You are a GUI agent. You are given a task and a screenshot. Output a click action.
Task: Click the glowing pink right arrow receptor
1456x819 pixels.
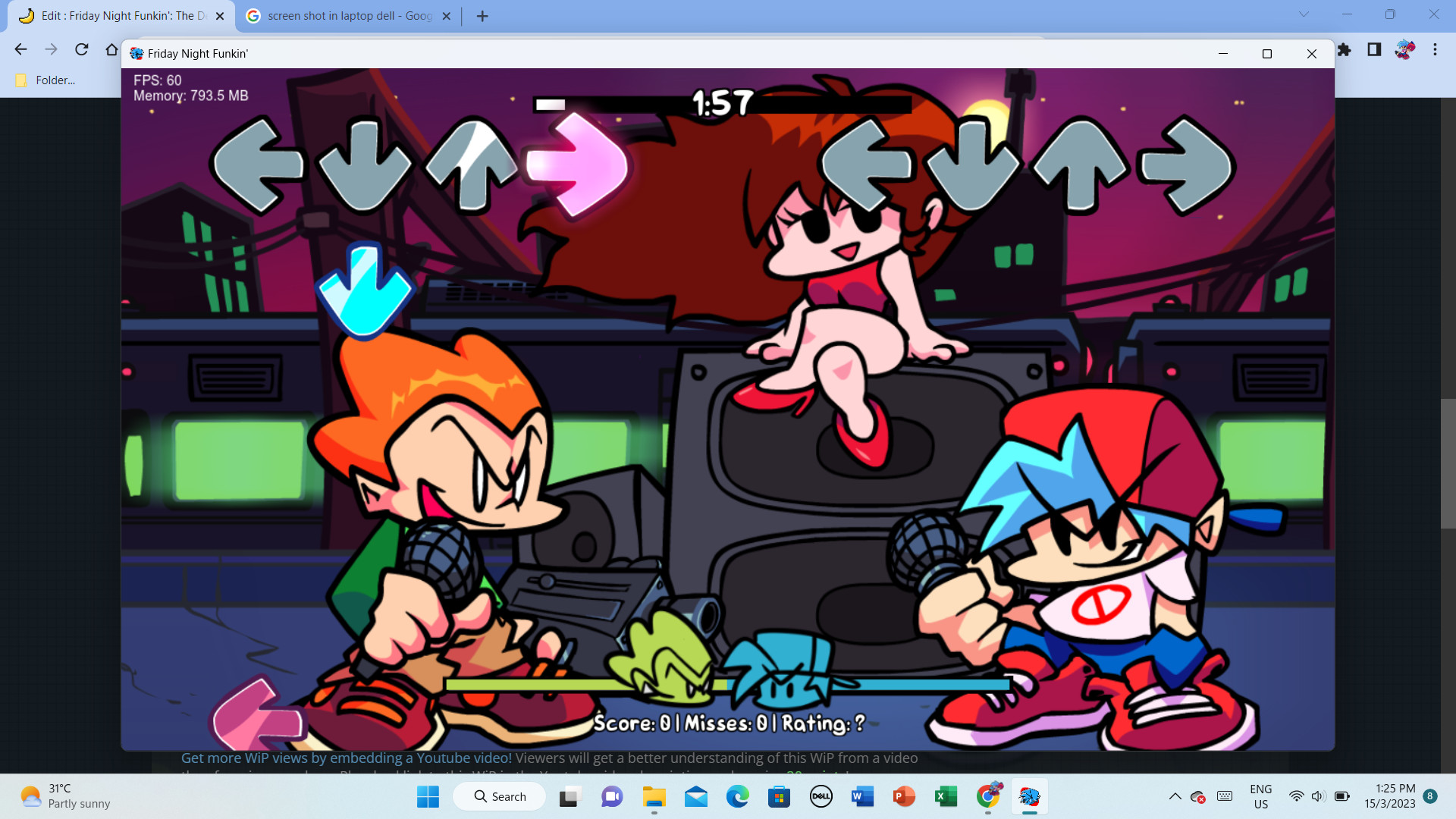578,165
